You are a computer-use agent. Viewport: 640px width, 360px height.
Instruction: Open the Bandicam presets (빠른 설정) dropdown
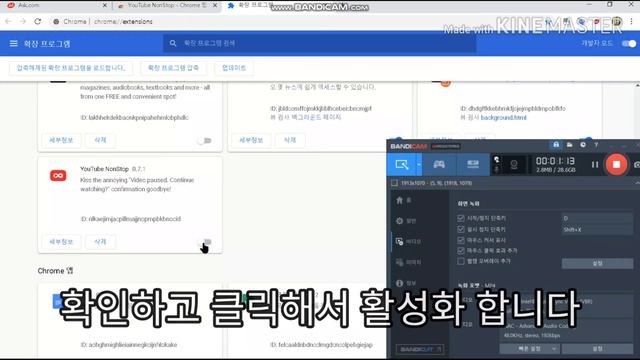[529, 349]
